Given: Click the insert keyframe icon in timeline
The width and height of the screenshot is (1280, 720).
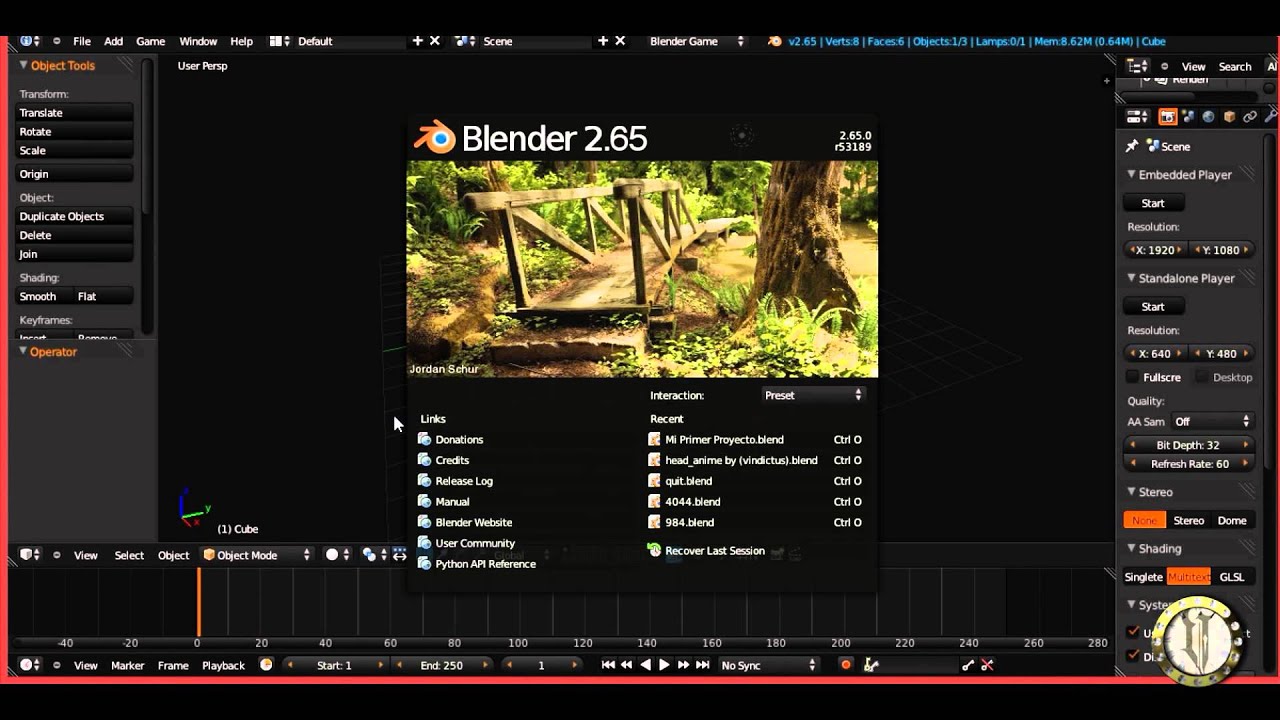Looking at the screenshot, I should pos(968,665).
